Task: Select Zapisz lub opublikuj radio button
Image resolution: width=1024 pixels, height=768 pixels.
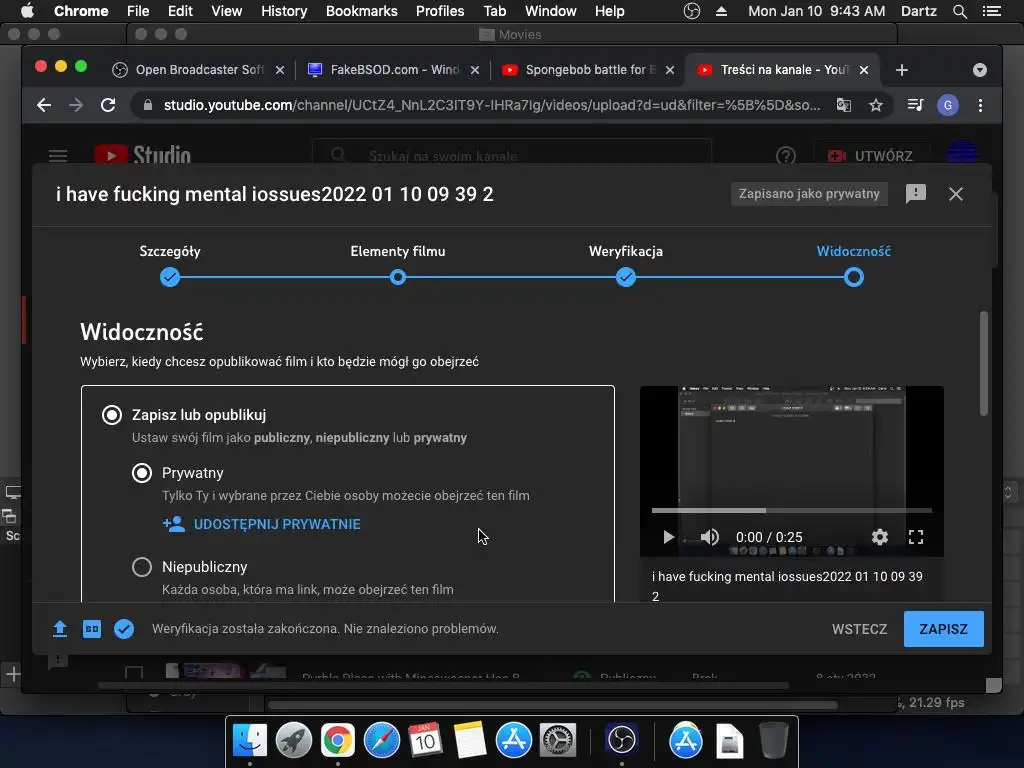Action: tap(112, 415)
